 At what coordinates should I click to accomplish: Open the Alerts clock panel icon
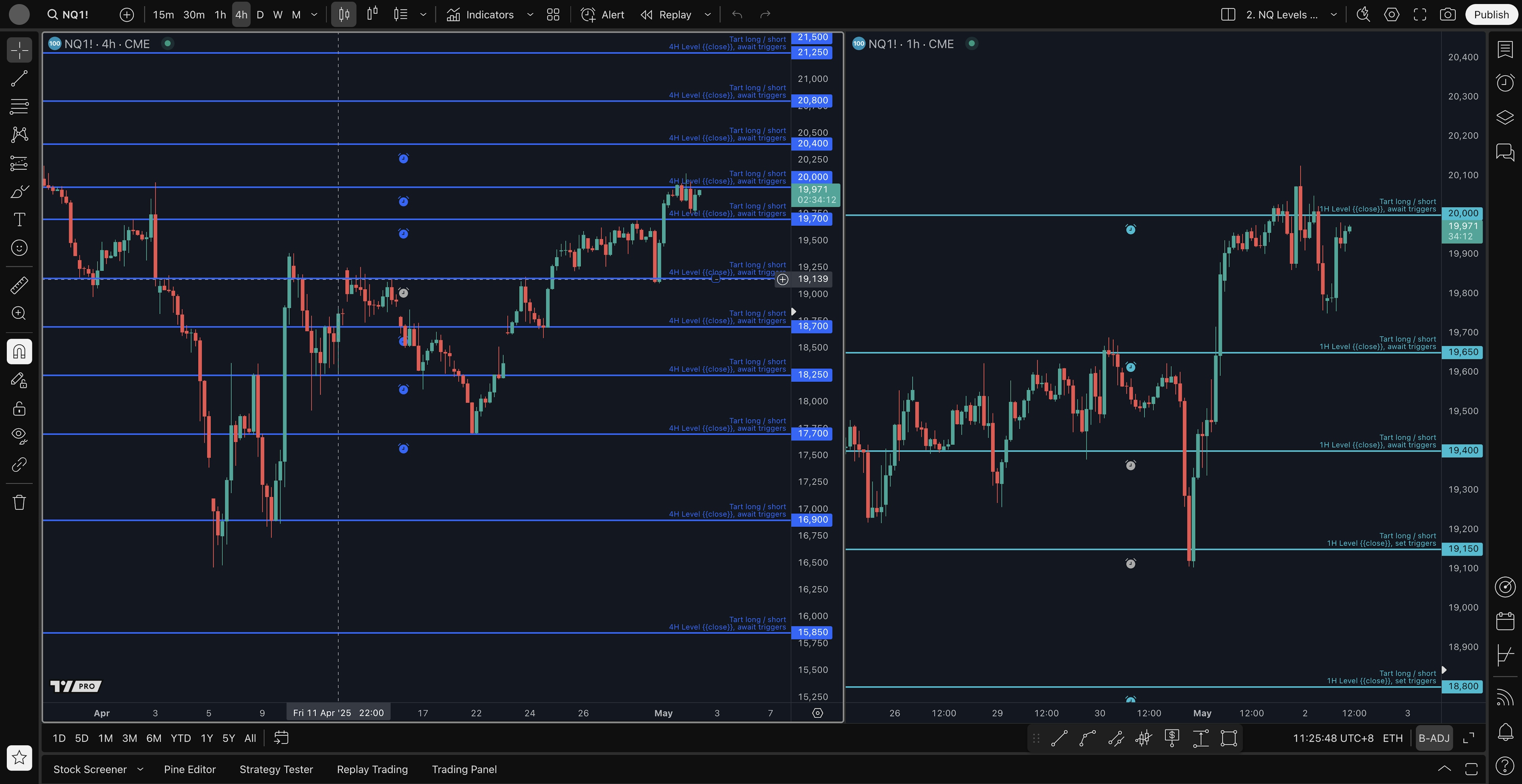tap(1505, 83)
